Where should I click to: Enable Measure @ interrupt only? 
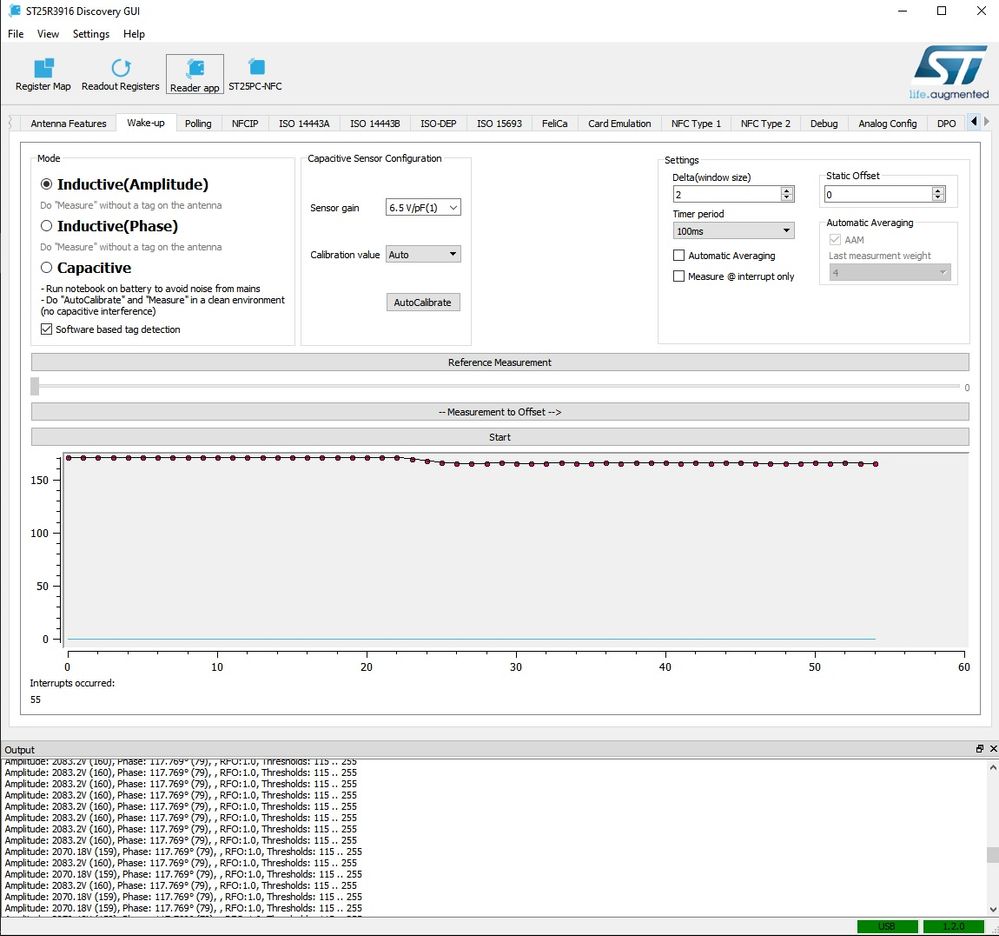pos(679,277)
